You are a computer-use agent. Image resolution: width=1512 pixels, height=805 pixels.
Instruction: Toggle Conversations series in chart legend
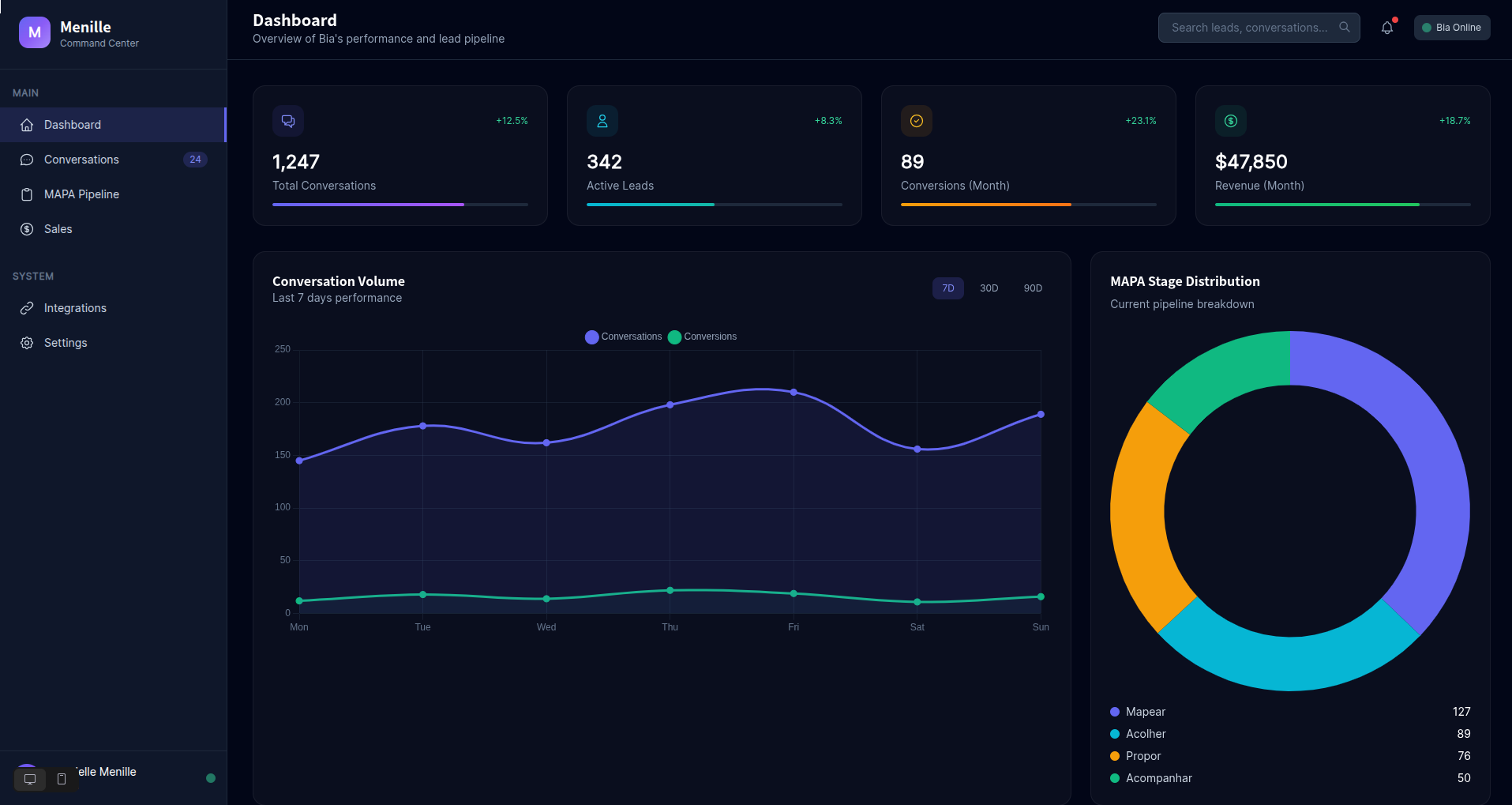click(x=623, y=337)
